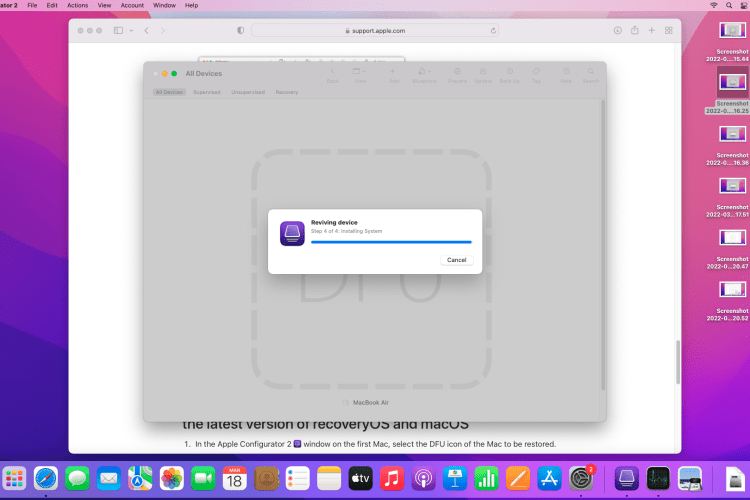Screen dimensions: 750x500
Task: Open the Help menu in the menu bar
Action: click(x=191, y=5)
